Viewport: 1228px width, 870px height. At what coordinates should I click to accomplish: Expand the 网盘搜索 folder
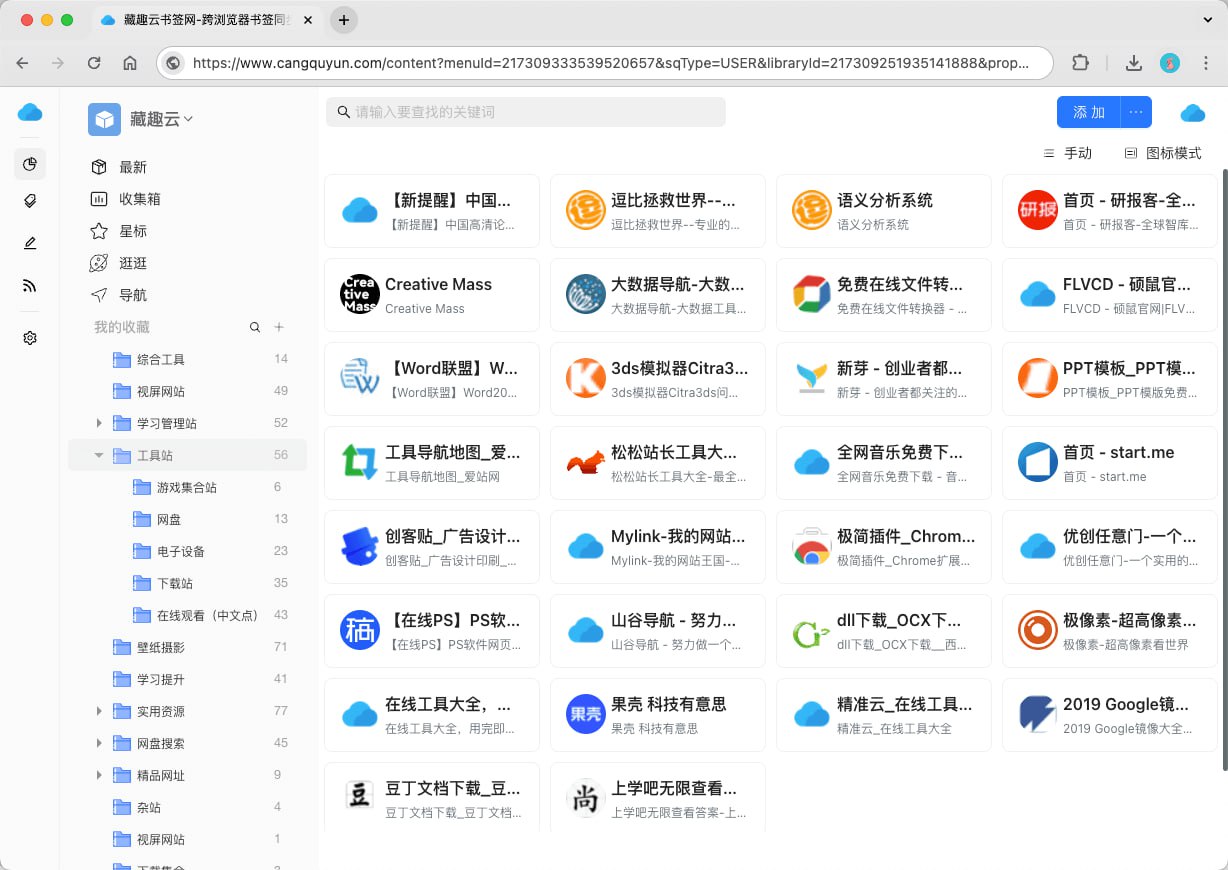coord(99,743)
